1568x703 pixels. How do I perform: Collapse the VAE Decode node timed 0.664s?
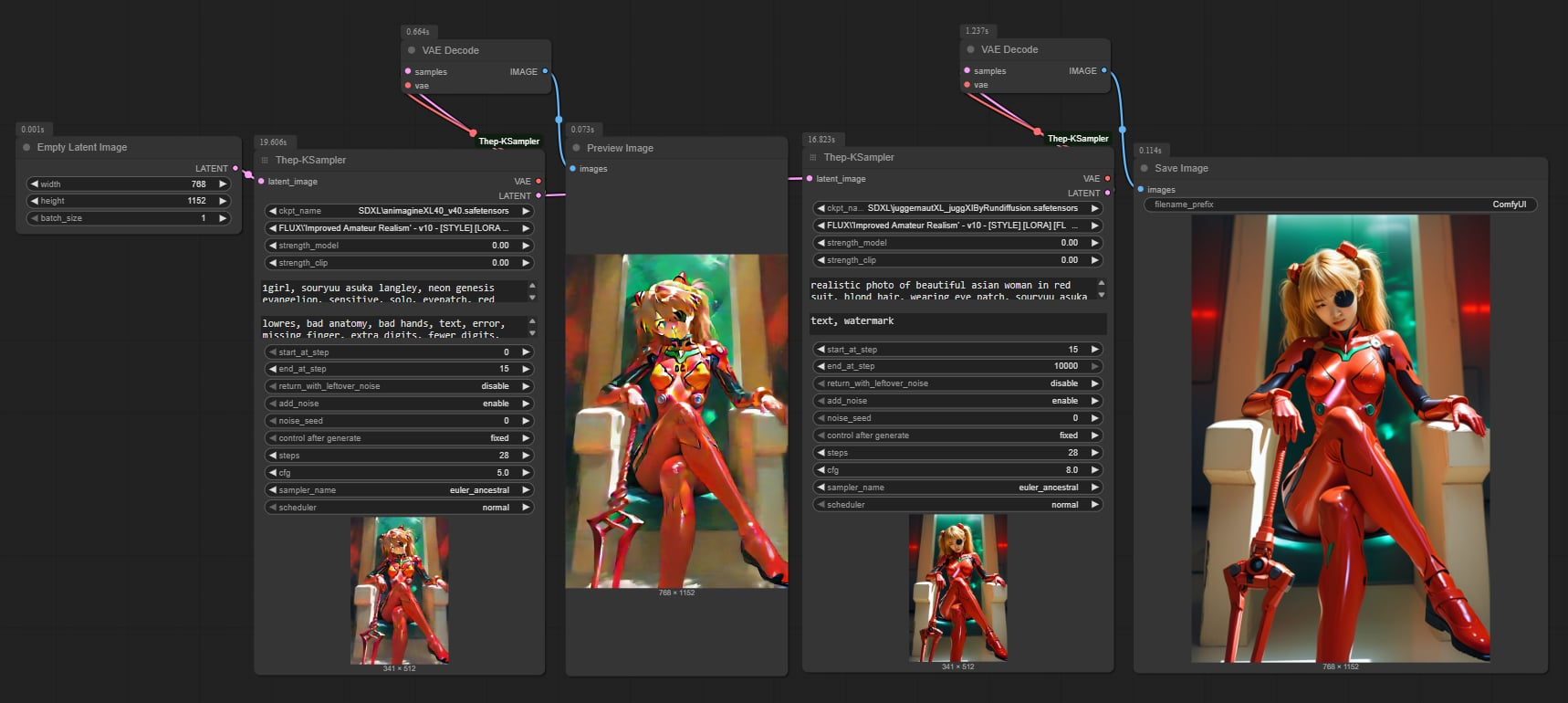[x=412, y=50]
